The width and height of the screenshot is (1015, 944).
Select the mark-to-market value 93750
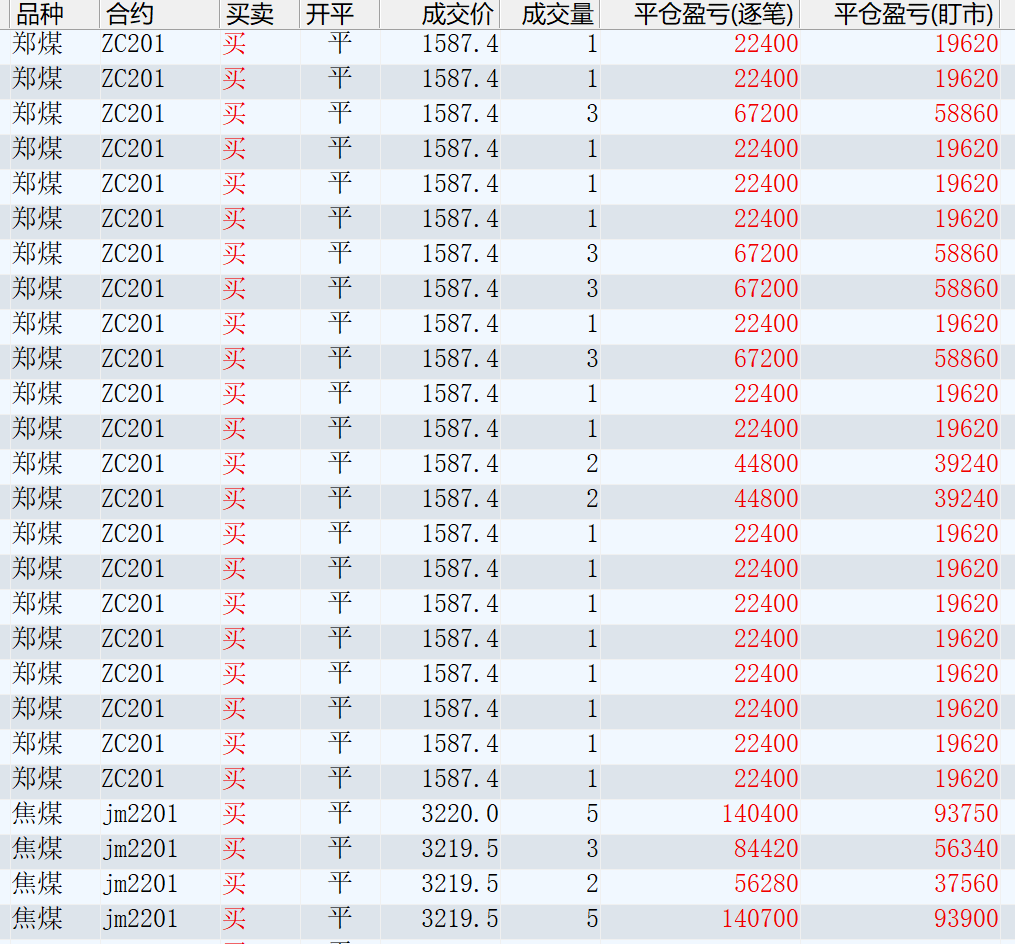966,814
